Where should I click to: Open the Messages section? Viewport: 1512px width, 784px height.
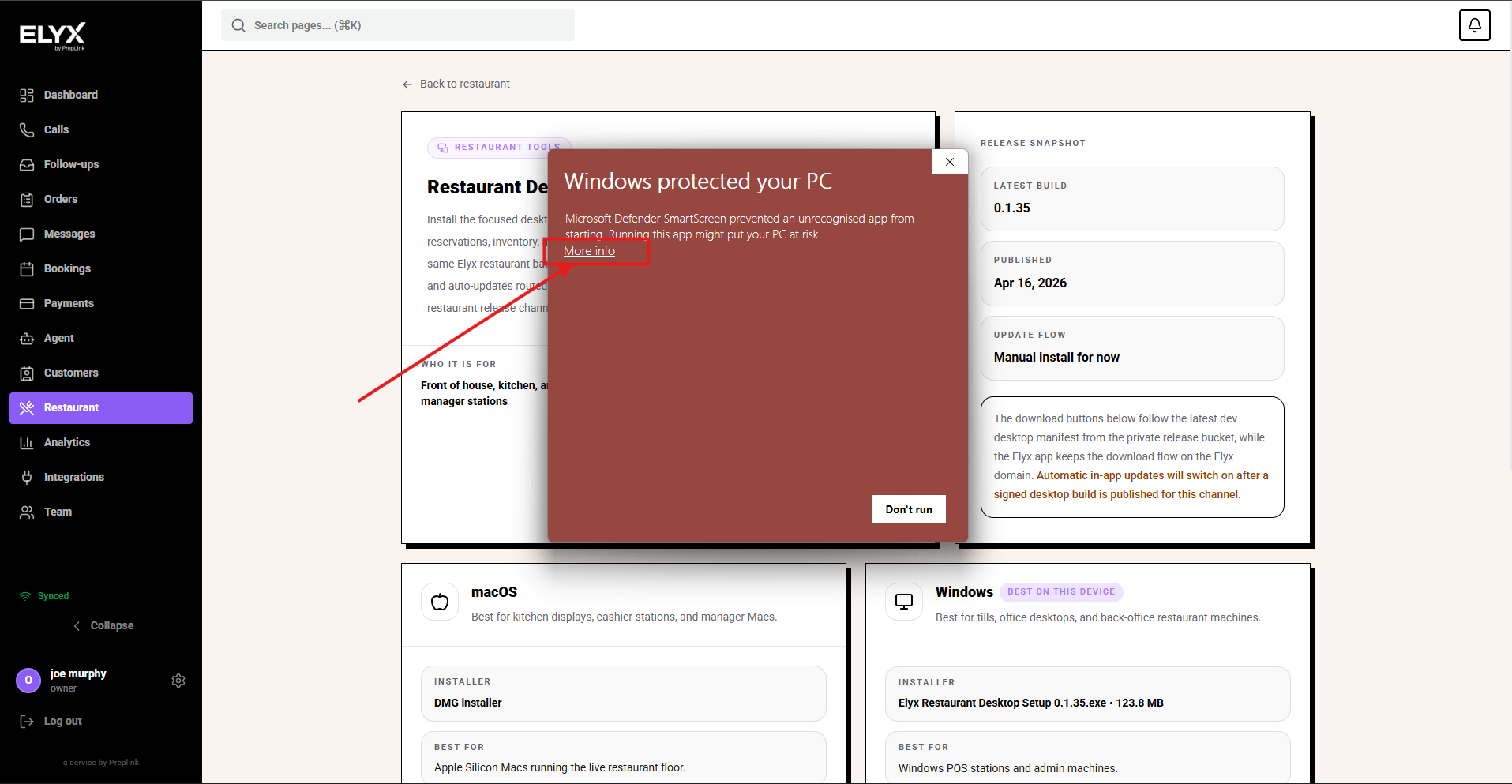coord(101,234)
